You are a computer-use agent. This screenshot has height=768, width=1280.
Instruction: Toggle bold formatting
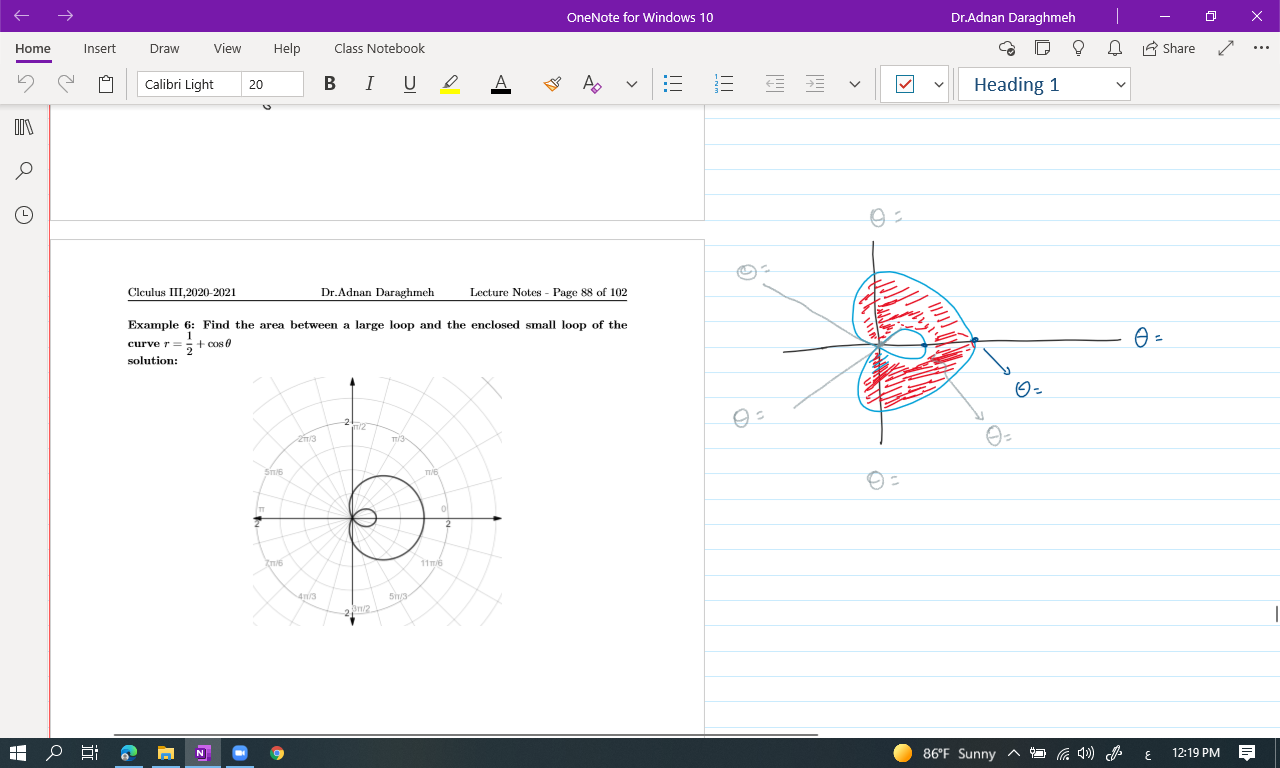[x=330, y=85]
